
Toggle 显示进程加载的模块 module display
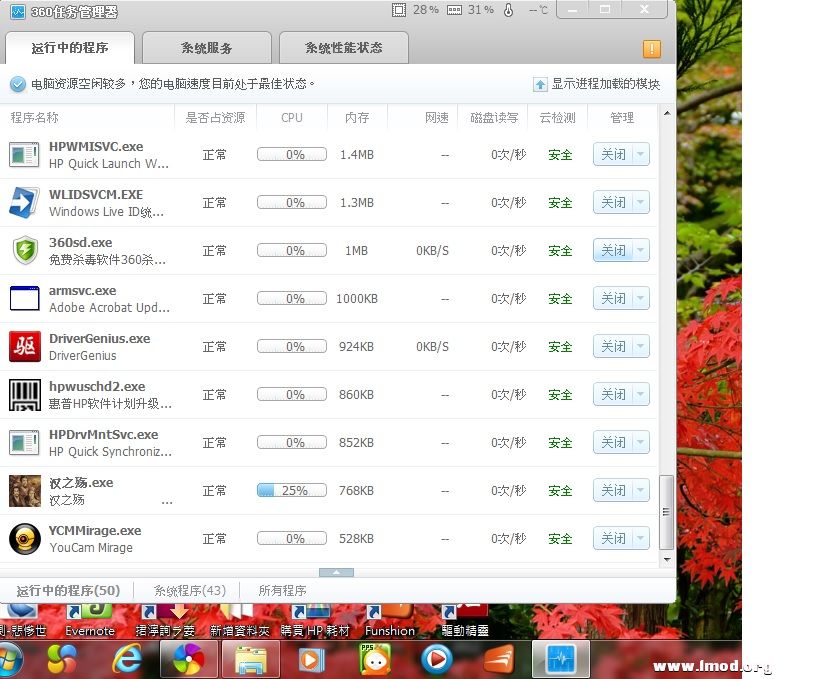597,85
